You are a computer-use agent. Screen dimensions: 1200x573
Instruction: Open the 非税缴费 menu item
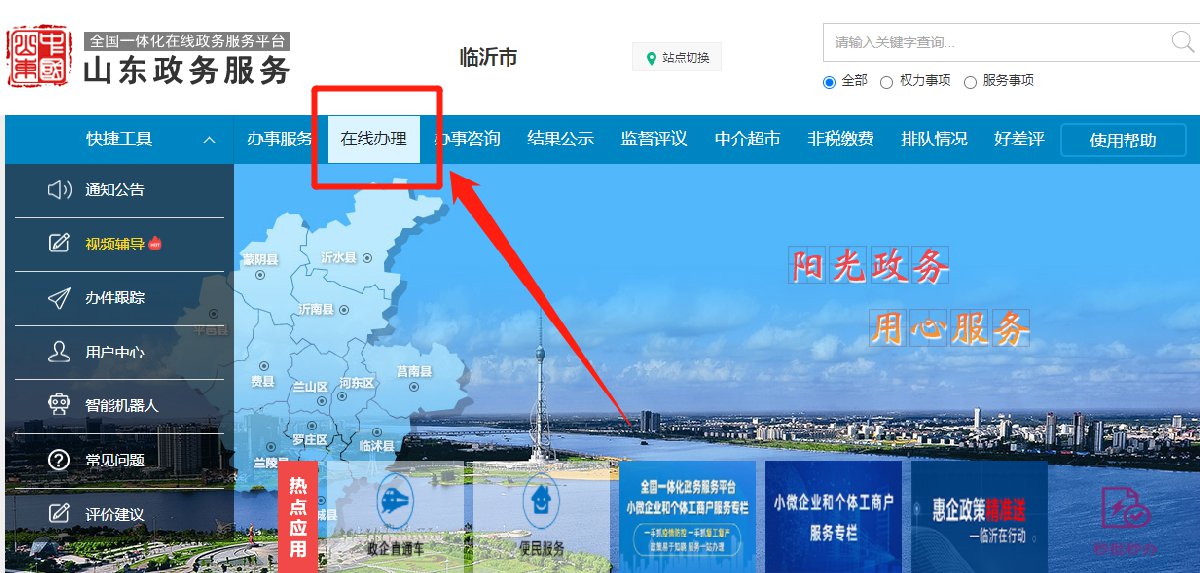click(x=841, y=139)
